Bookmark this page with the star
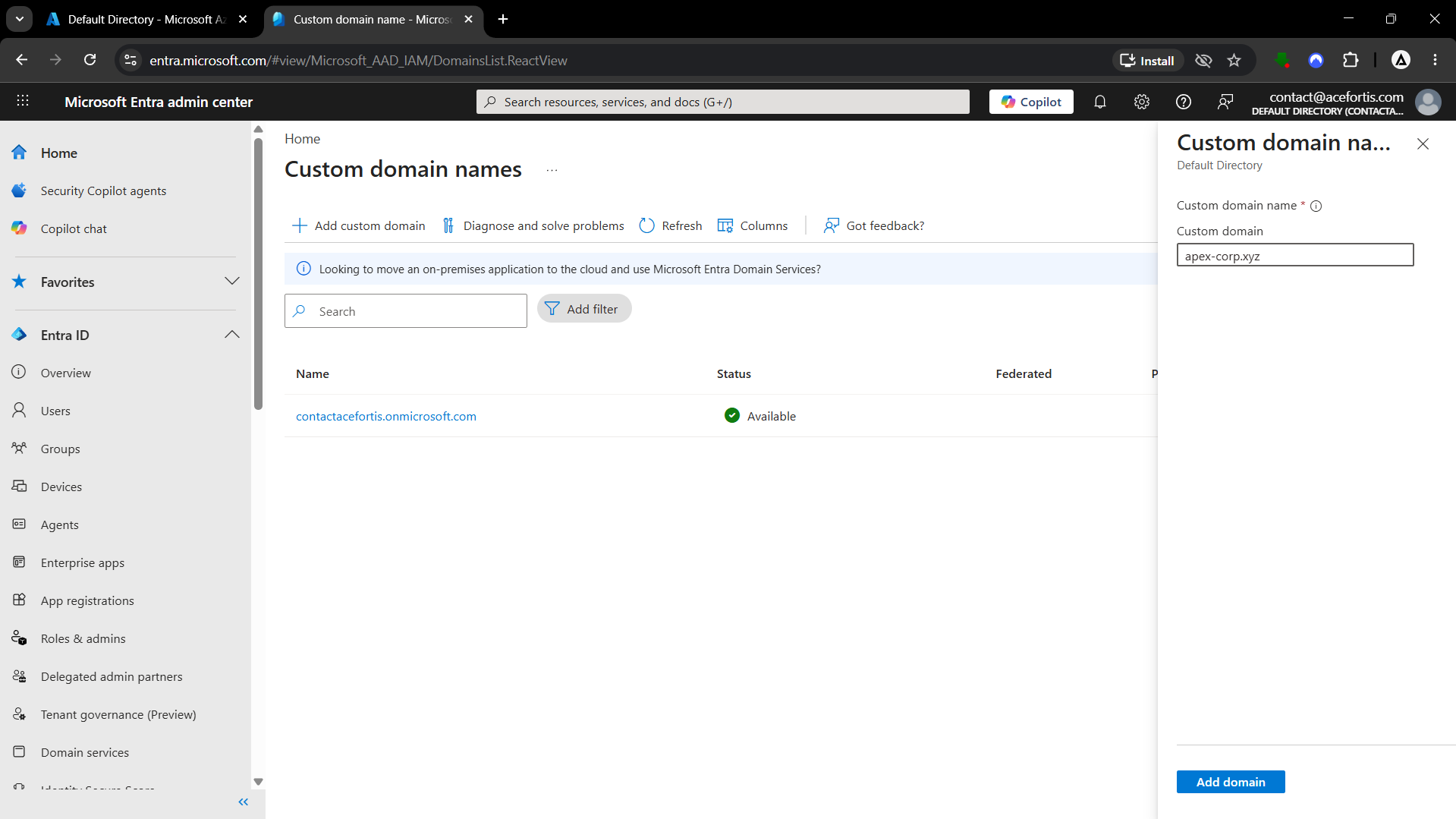Screen dimensions: 1456x819 pos(1234,61)
